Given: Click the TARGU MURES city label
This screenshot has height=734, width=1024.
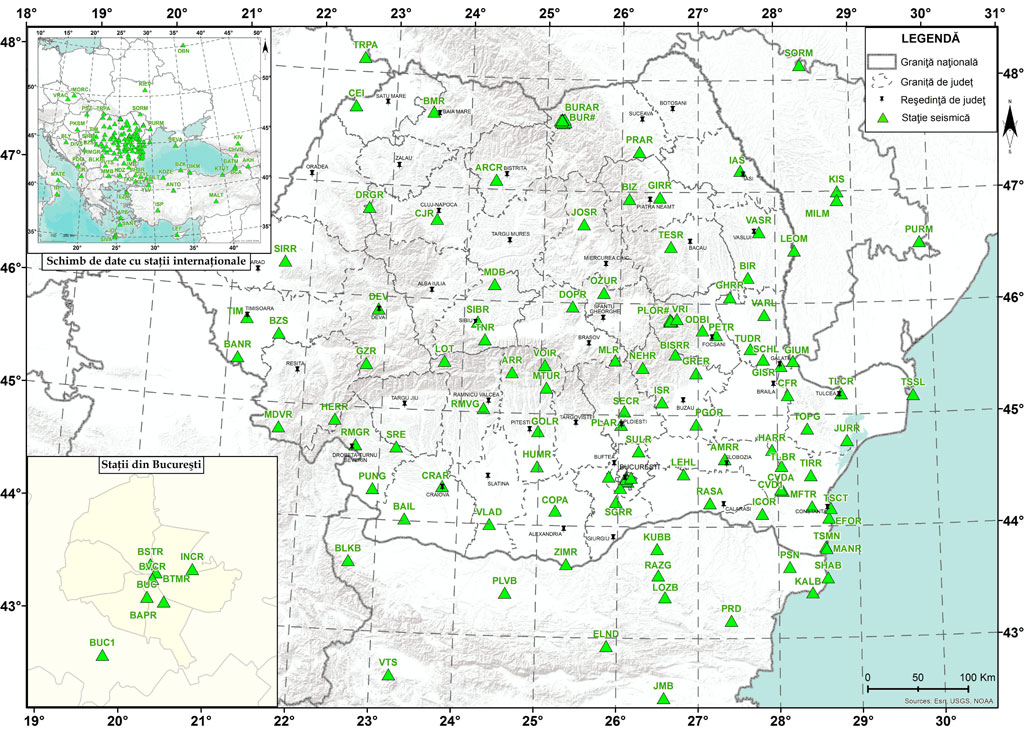Looking at the screenshot, I should (x=511, y=234).
